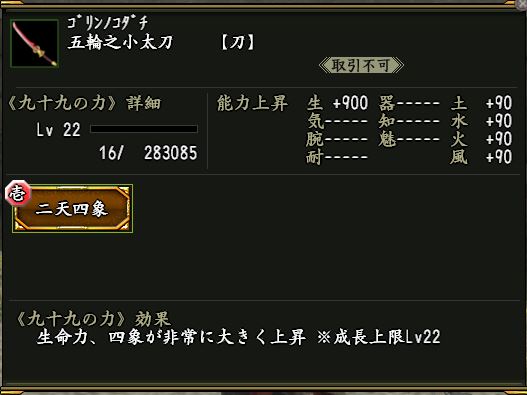The width and height of the screenshot is (527, 395).
Task: Select the 火 +90 element stat
Action: [x=481, y=139]
